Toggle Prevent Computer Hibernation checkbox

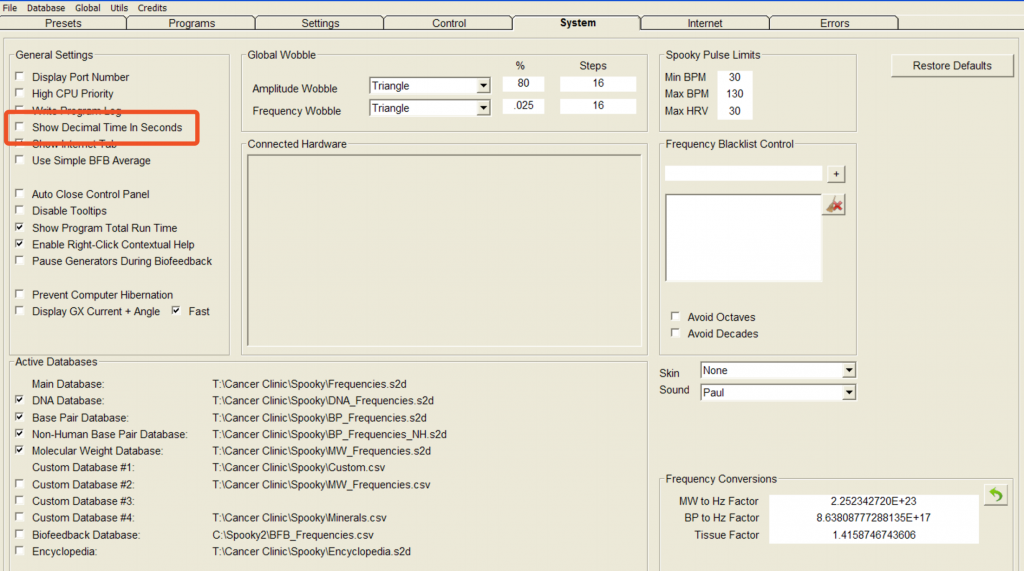21,295
